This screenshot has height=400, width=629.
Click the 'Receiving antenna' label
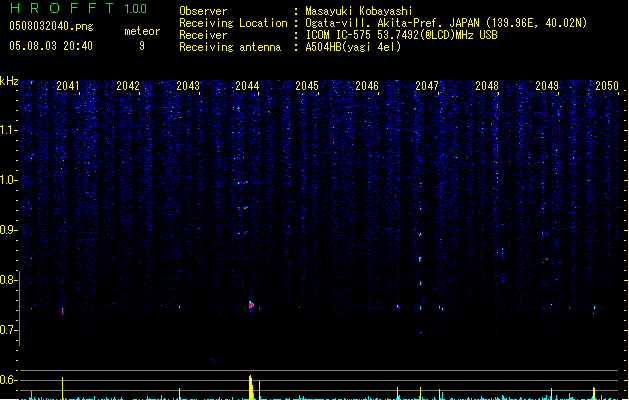pyautogui.click(x=230, y=47)
